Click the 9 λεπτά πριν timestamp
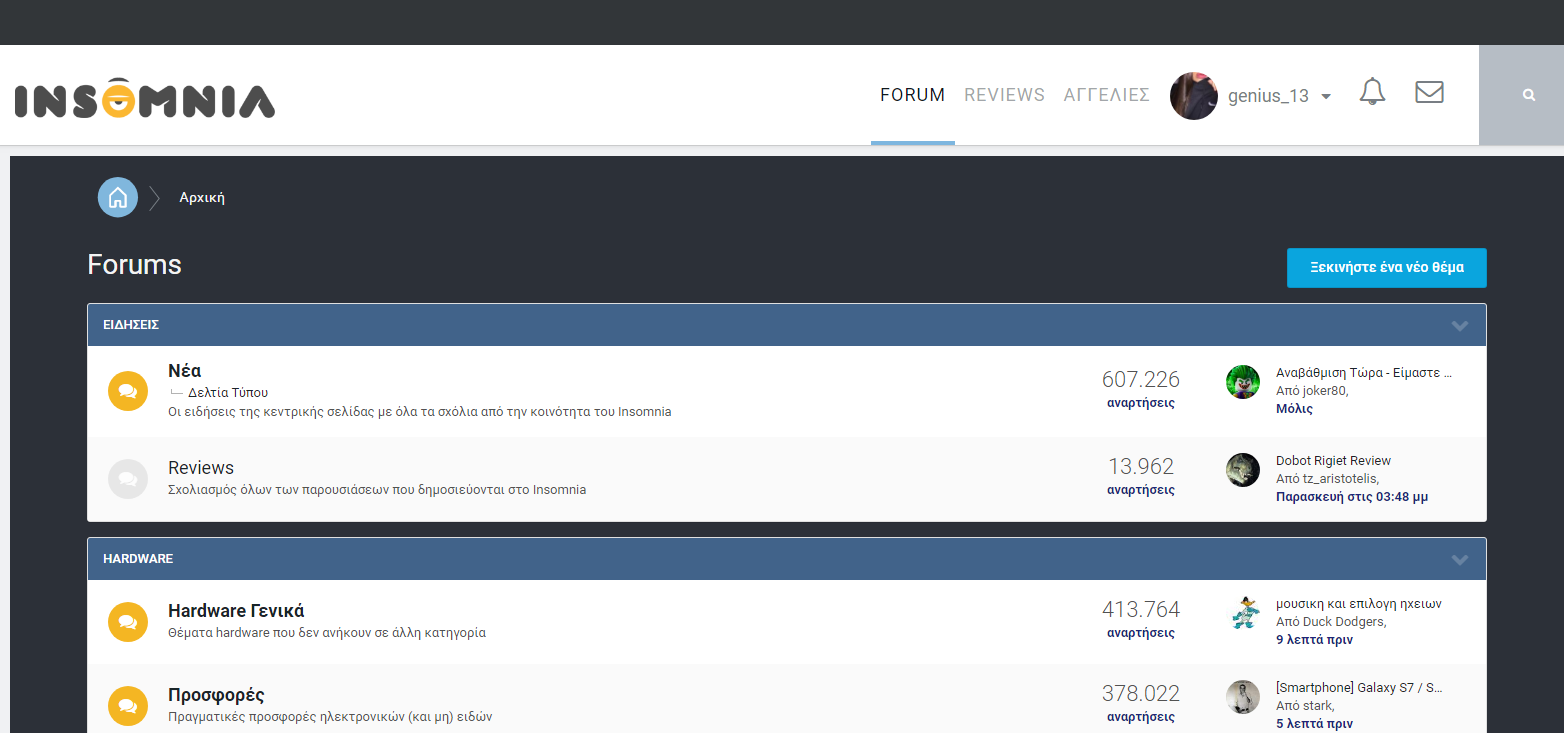1564x733 pixels. pyautogui.click(x=1314, y=640)
